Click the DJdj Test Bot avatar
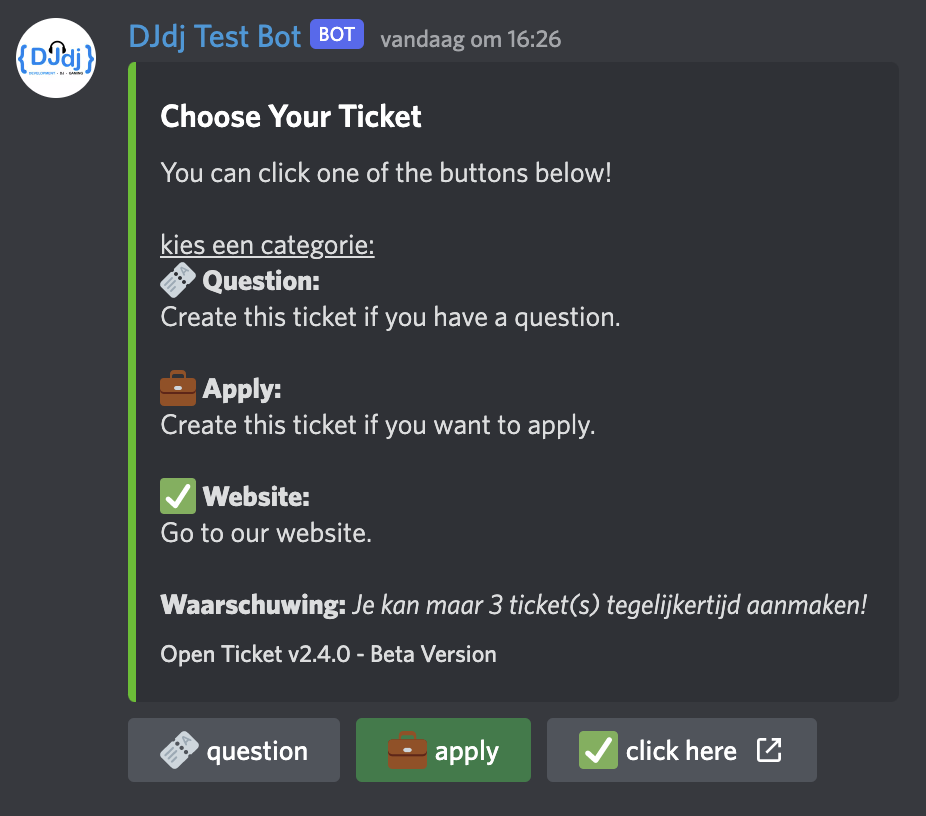This screenshot has width=926, height=816. click(x=56, y=58)
